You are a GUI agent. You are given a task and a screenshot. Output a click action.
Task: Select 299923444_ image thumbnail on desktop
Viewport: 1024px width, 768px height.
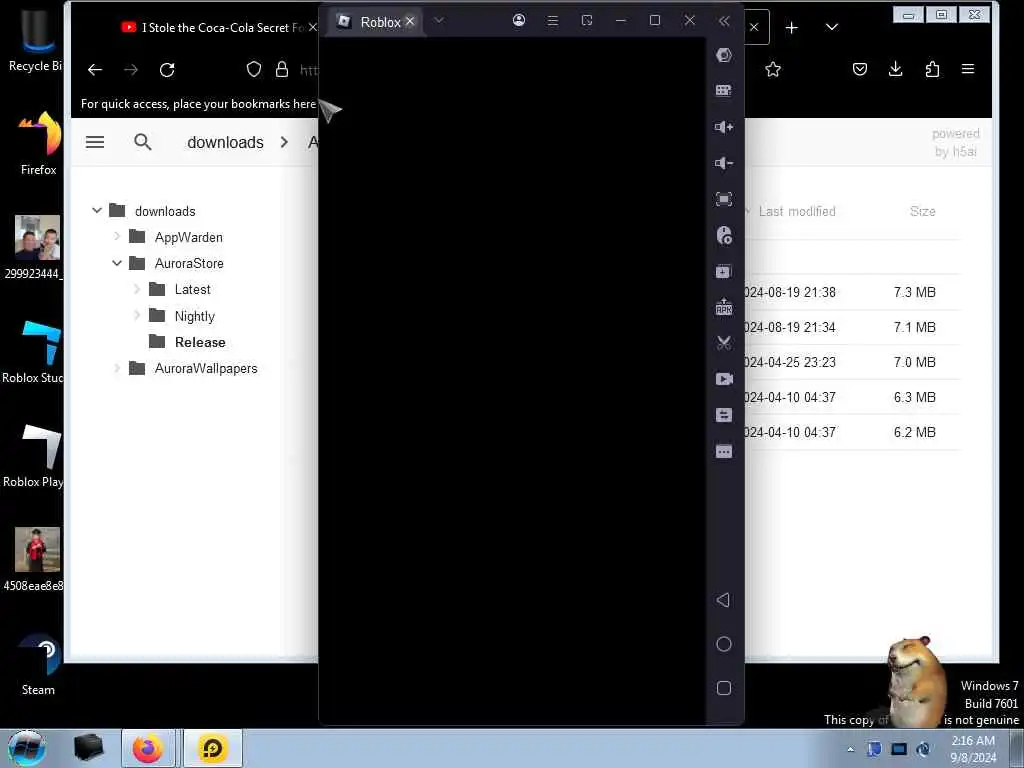(37, 247)
